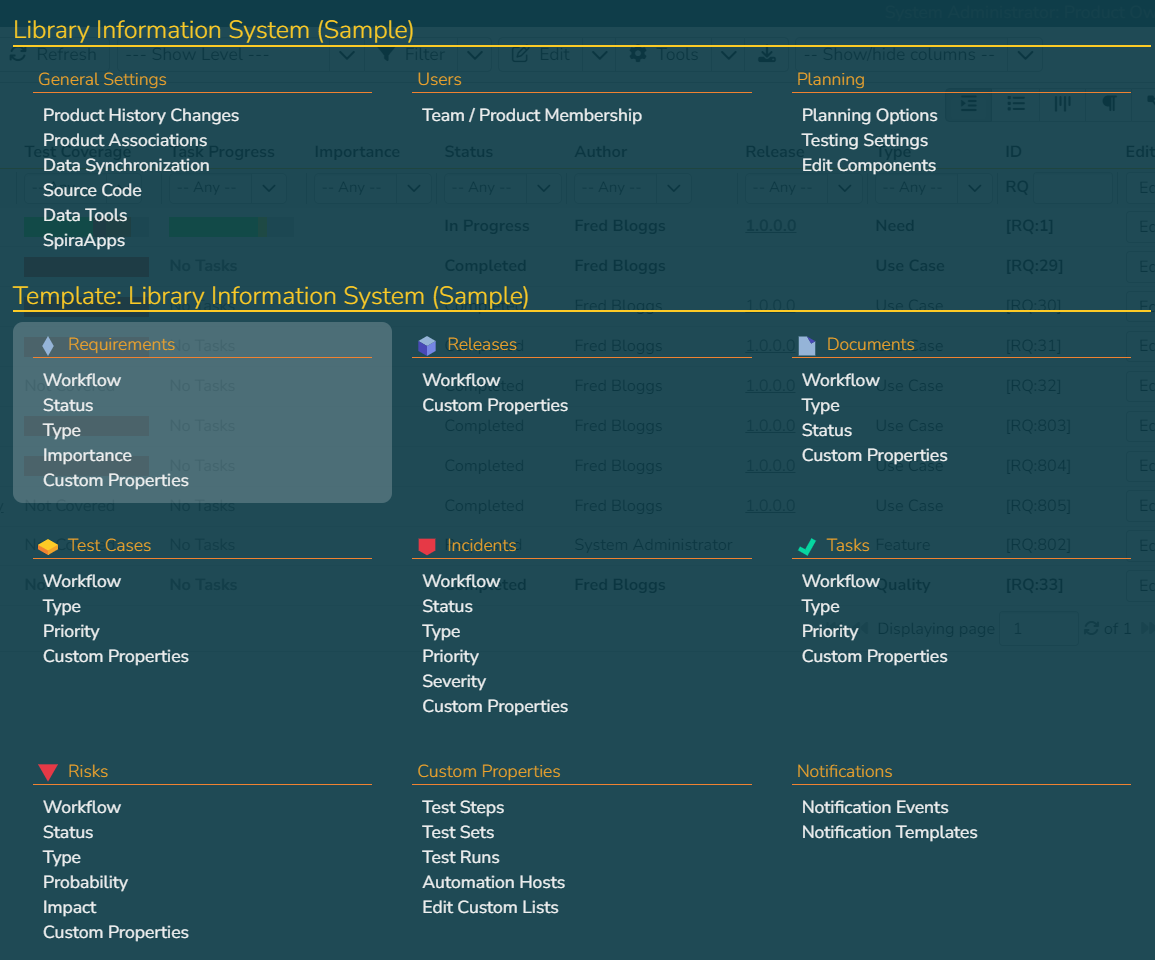
Task: Open Test Steps custom properties
Action: 463,807
